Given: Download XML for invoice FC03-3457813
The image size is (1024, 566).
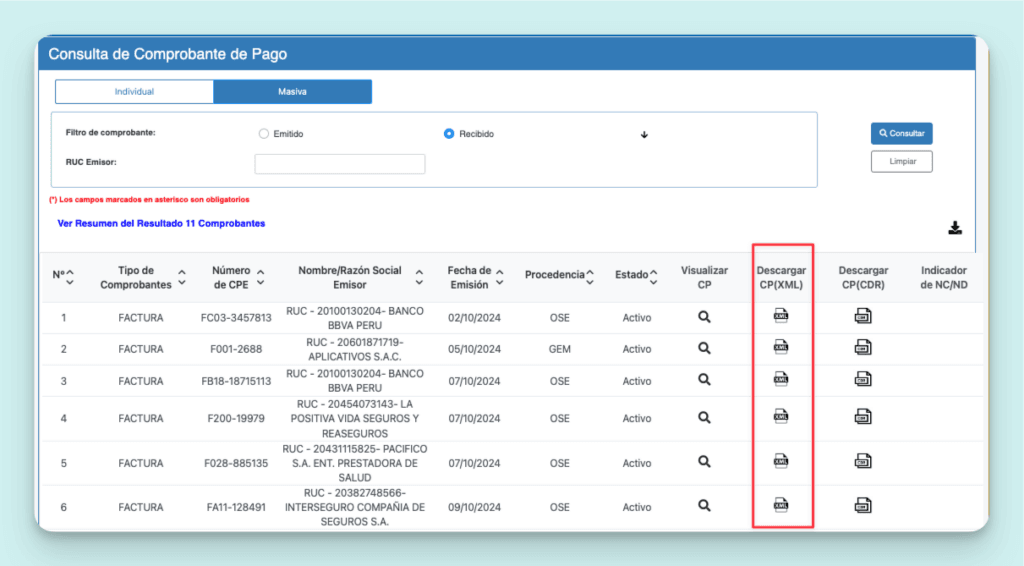Looking at the screenshot, I should pyautogui.click(x=780, y=315).
